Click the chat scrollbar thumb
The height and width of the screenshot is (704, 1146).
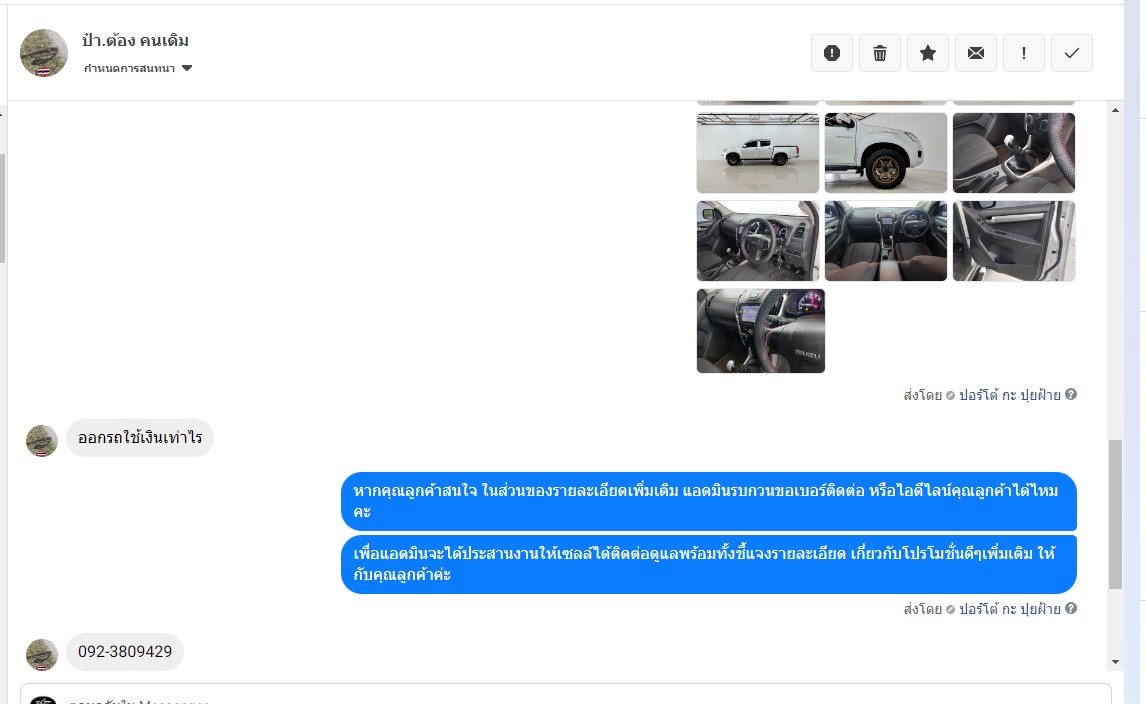tap(1115, 514)
